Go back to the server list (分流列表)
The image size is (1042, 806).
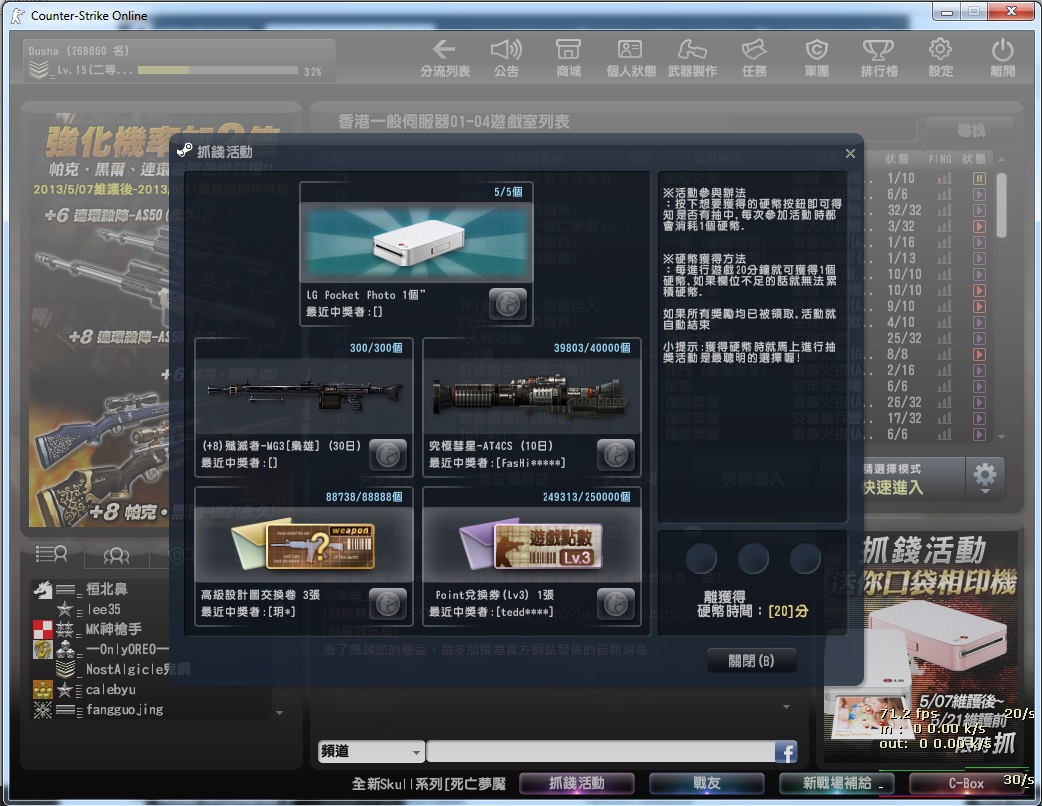445,57
